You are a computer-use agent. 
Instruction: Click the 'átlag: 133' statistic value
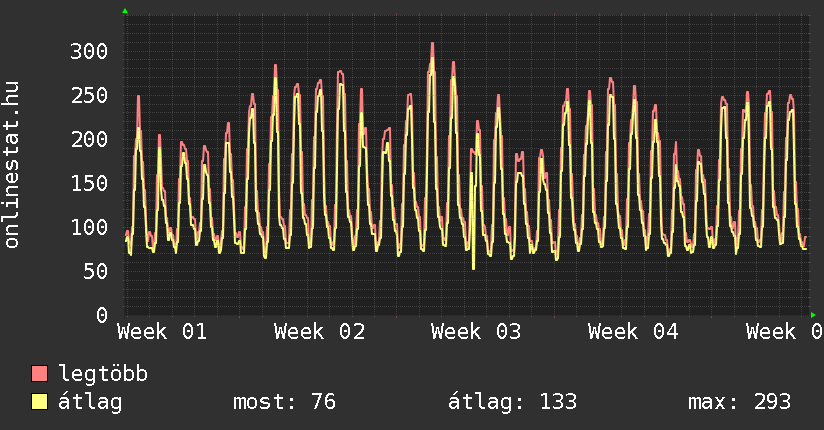[x=513, y=402]
